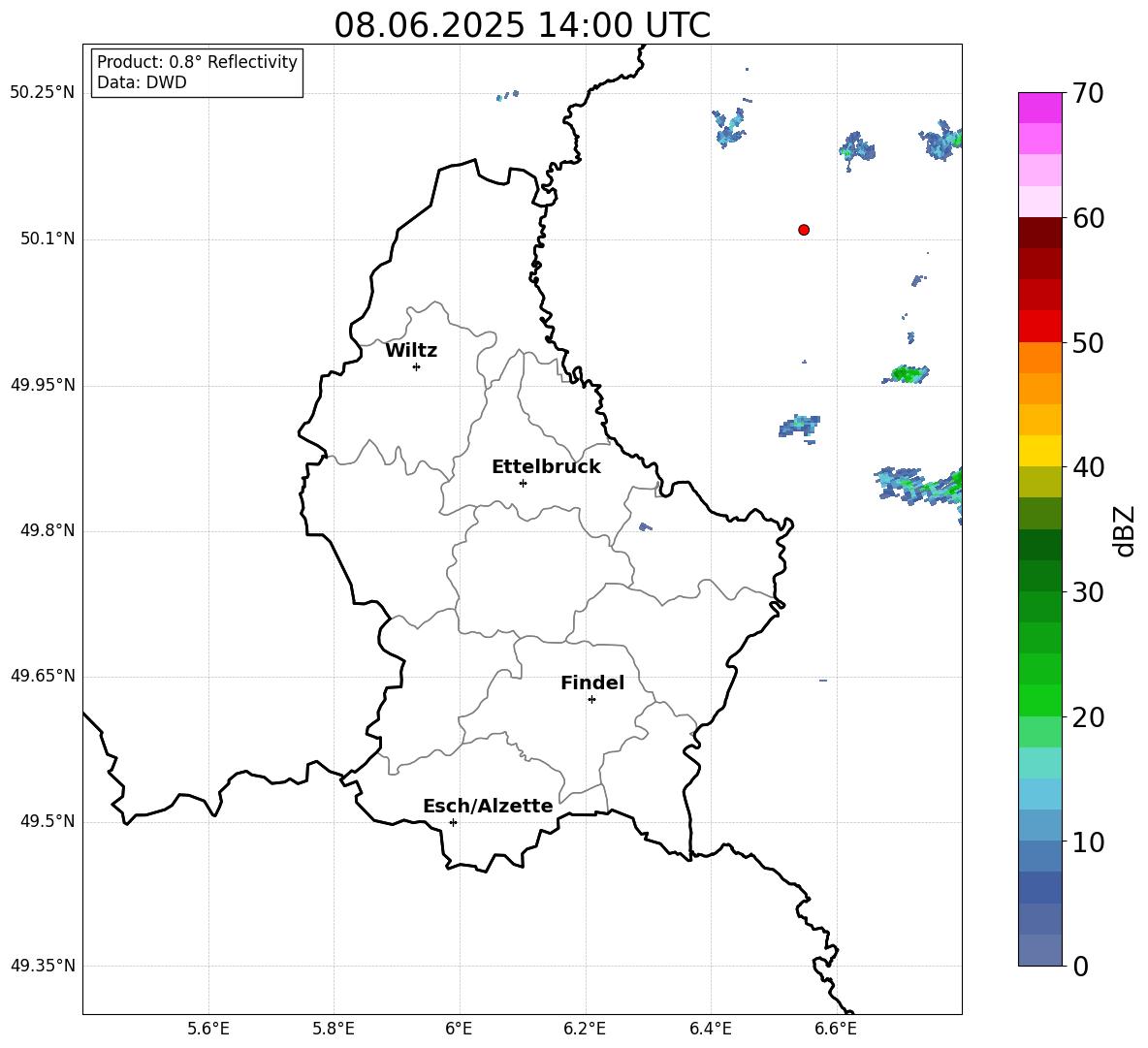Click the 49.8°N latitude label

[48, 530]
